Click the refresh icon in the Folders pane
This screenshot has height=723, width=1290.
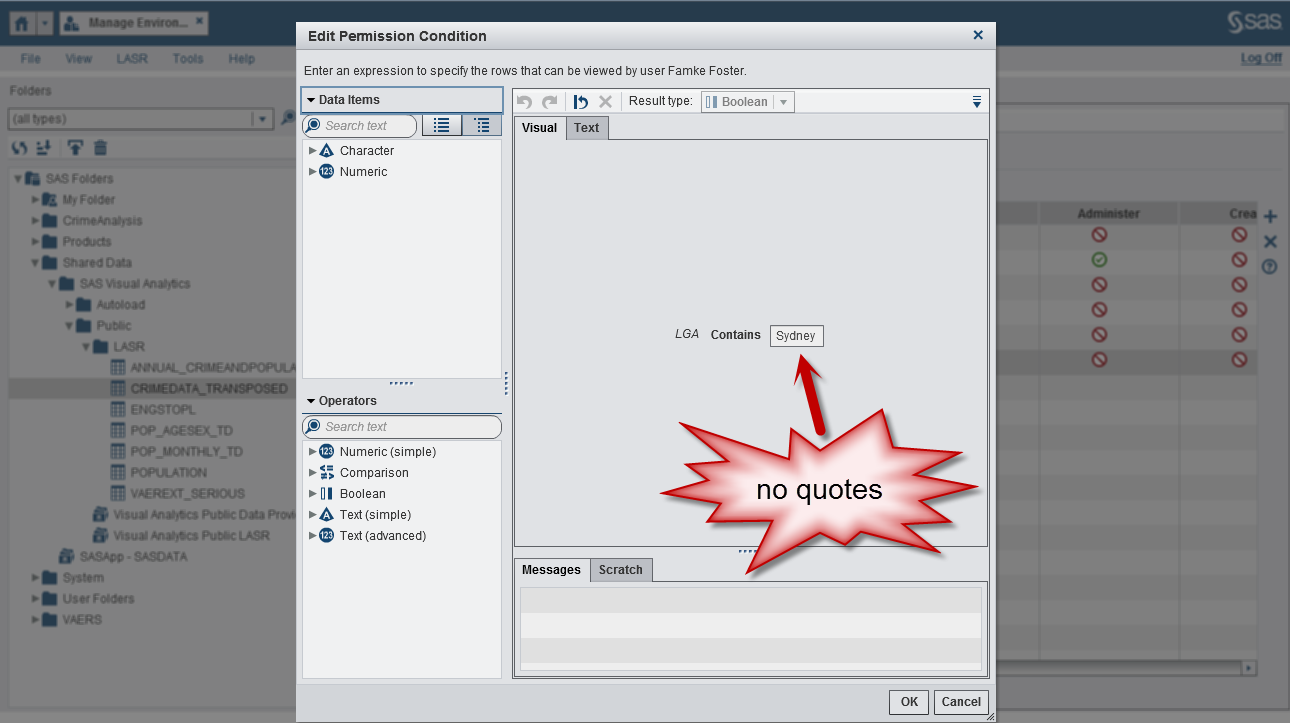click(19, 148)
